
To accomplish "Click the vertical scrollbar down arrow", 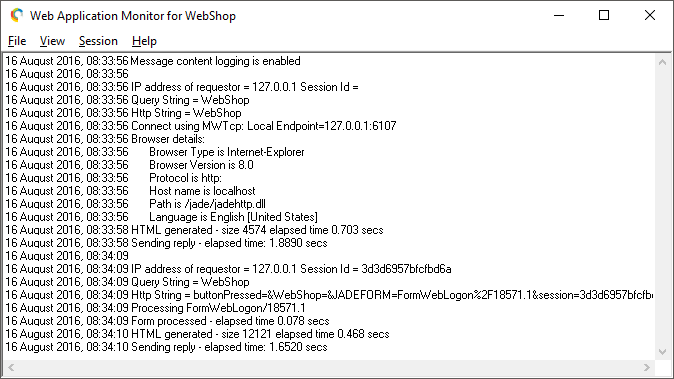I will click(x=662, y=352).
